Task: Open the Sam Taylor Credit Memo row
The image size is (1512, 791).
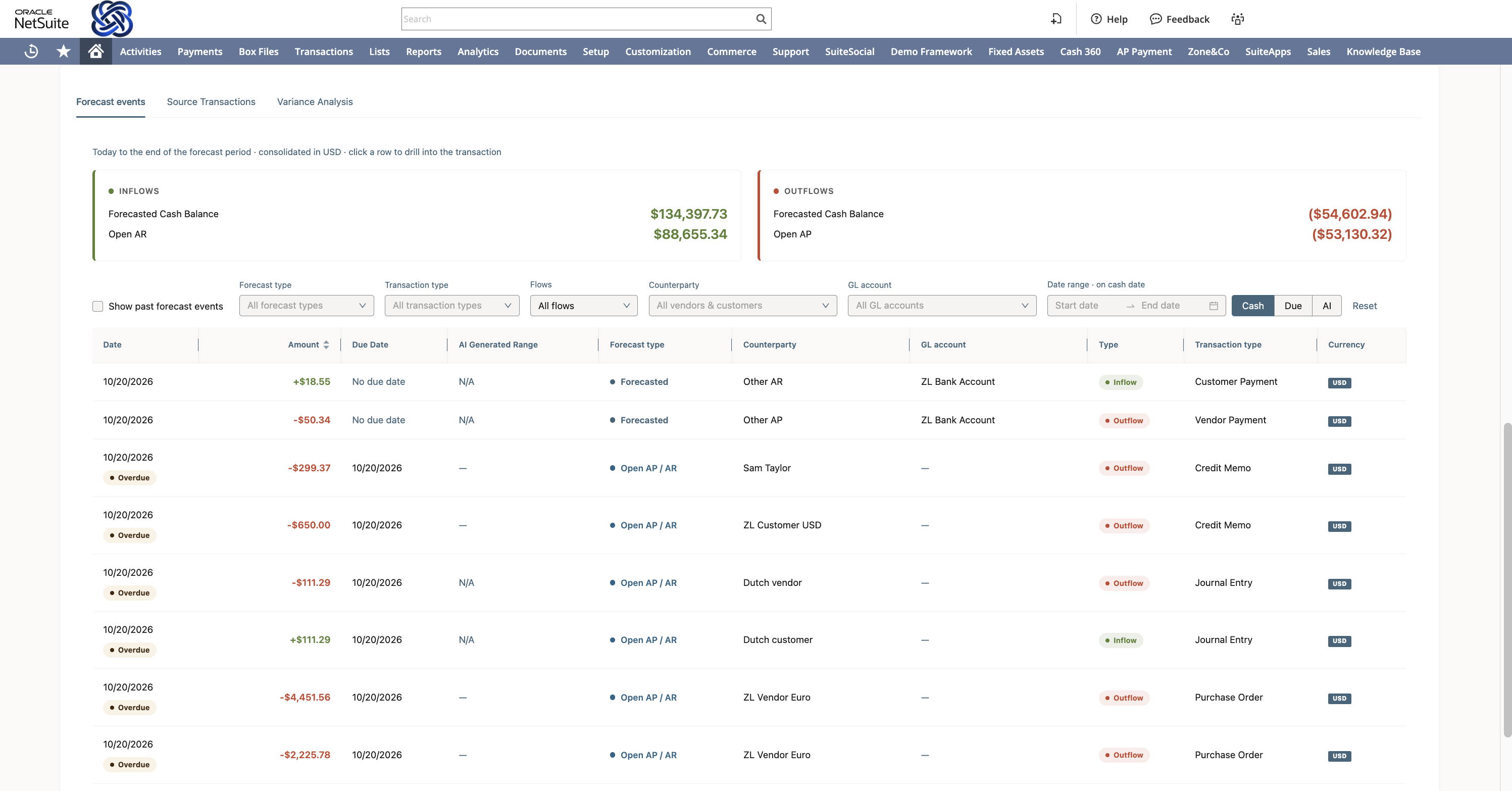Action: tap(749, 468)
